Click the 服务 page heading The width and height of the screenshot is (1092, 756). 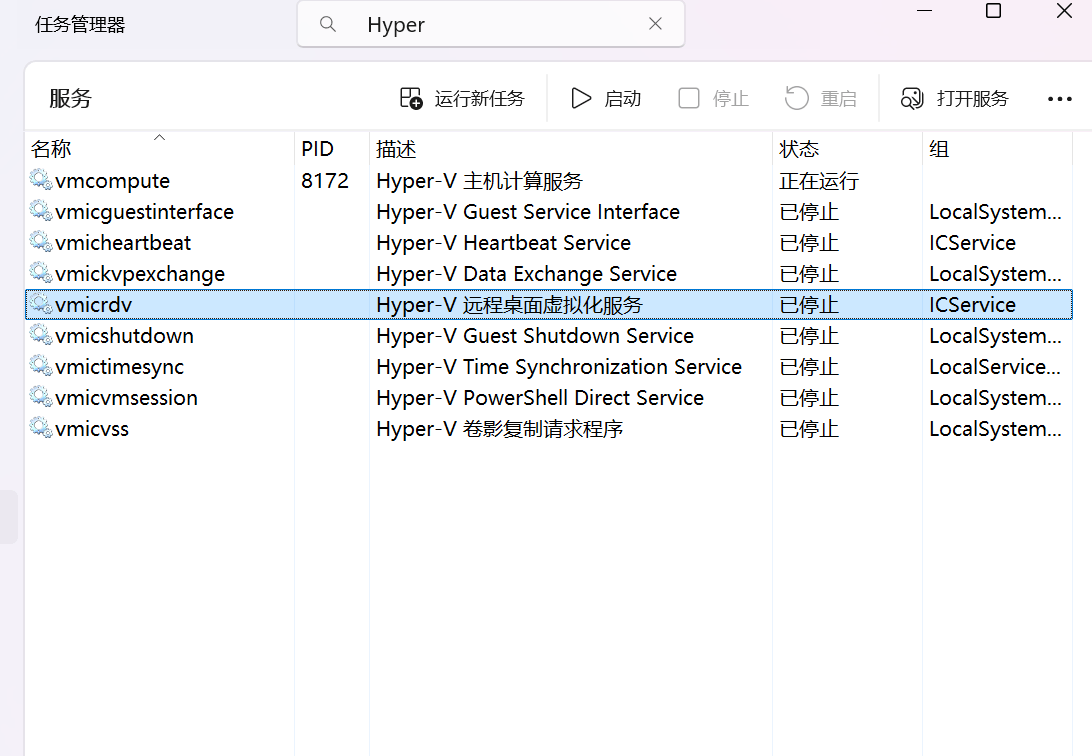click(70, 98)
